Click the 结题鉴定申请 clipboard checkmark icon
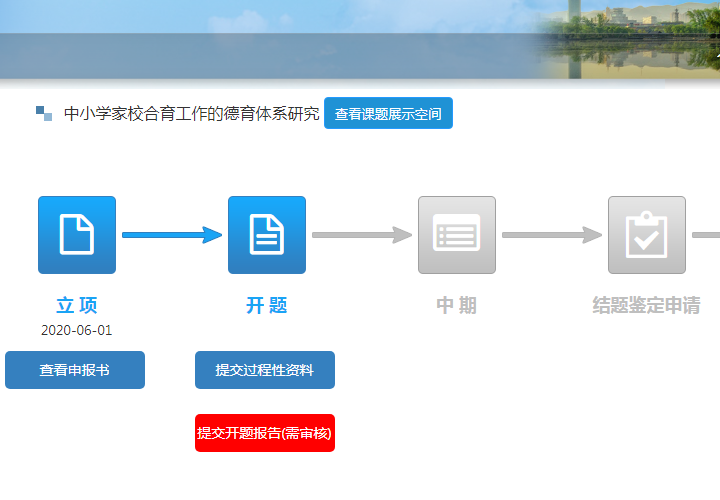The height and width of the screenshot is (500, 720). (647, 235)
